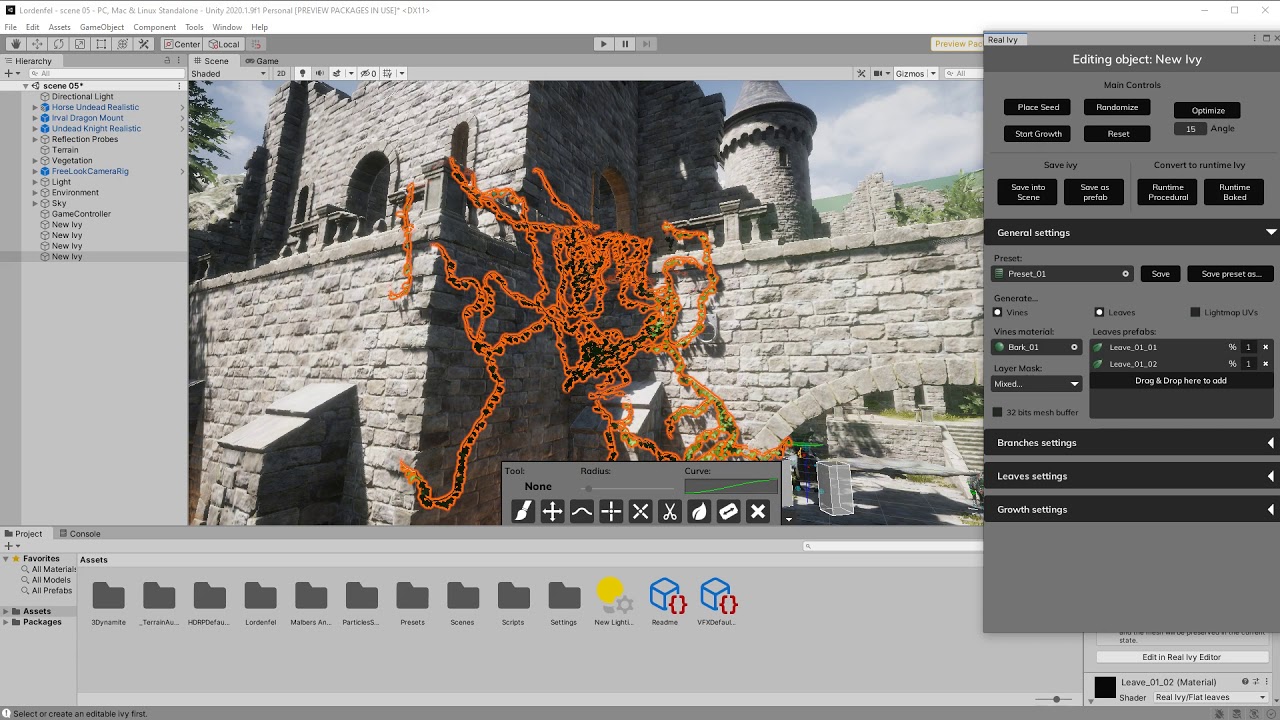
Task: Select the Hand tool in Unity toolbar
Action: point(15,44)
